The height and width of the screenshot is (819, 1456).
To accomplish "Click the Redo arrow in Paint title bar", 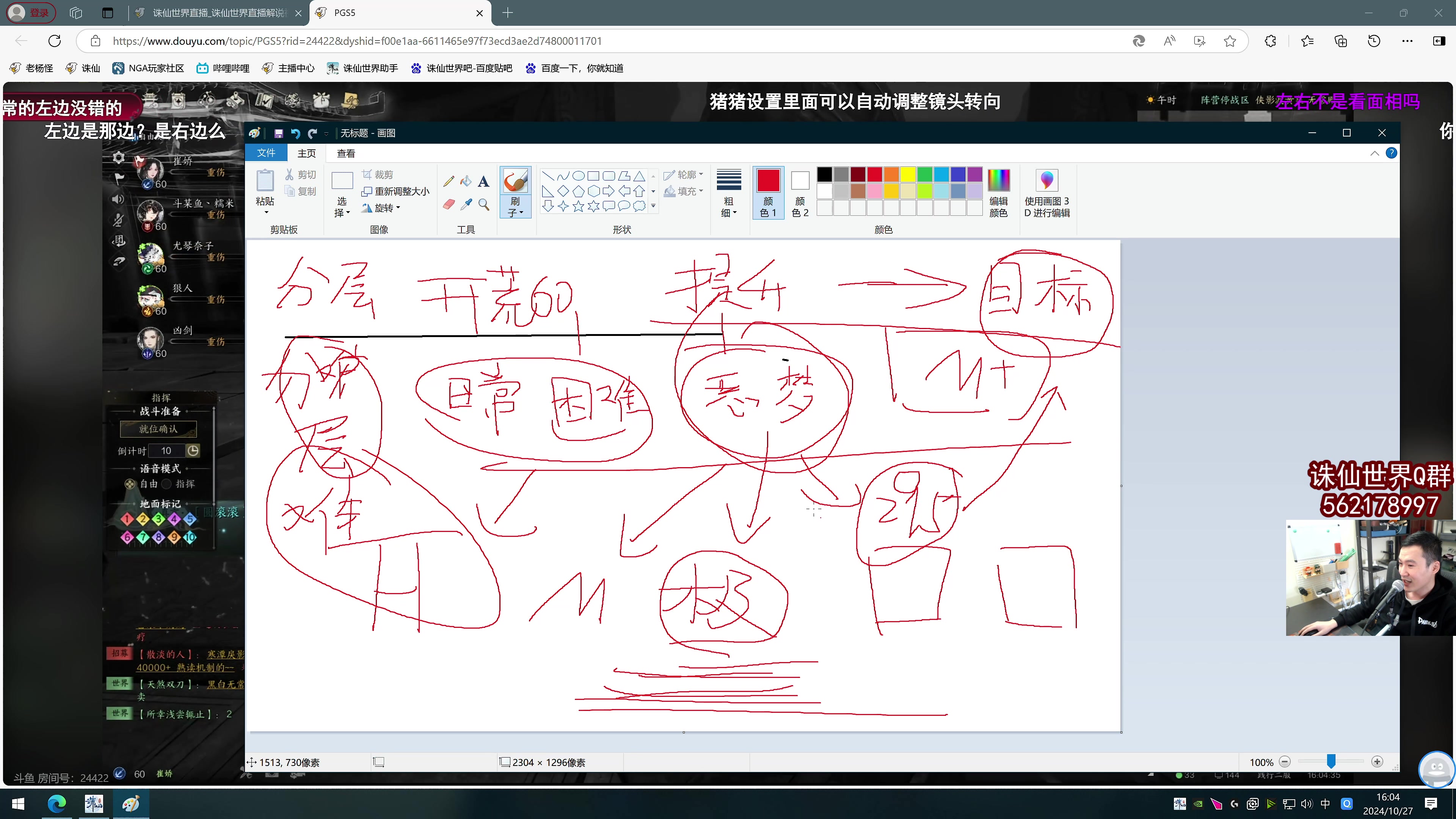I will [312, 133].
